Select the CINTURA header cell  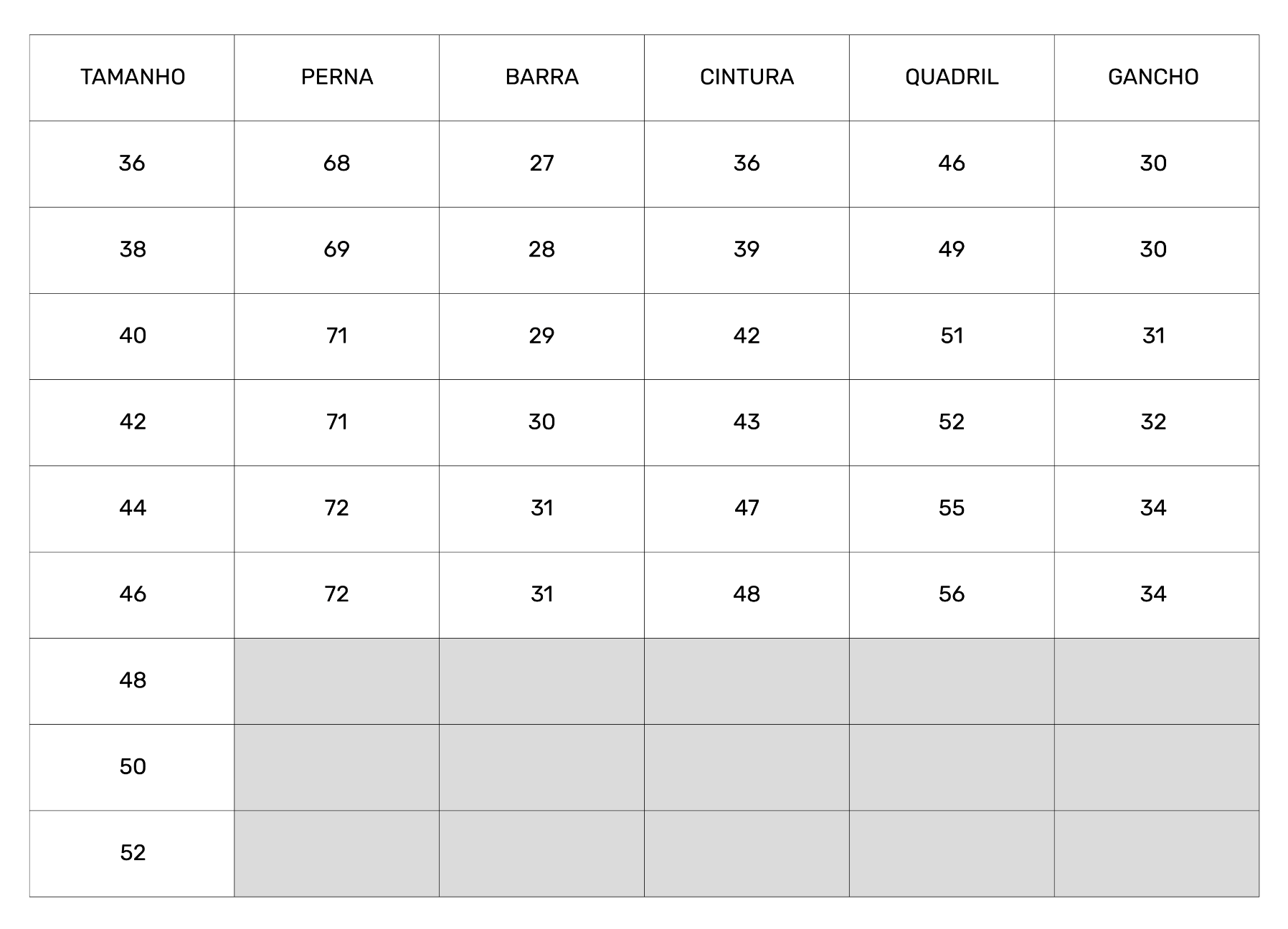coord(747,77)
